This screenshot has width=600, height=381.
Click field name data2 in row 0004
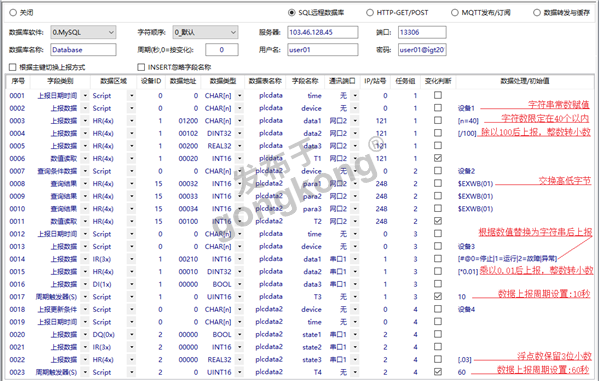click(312, 134)
